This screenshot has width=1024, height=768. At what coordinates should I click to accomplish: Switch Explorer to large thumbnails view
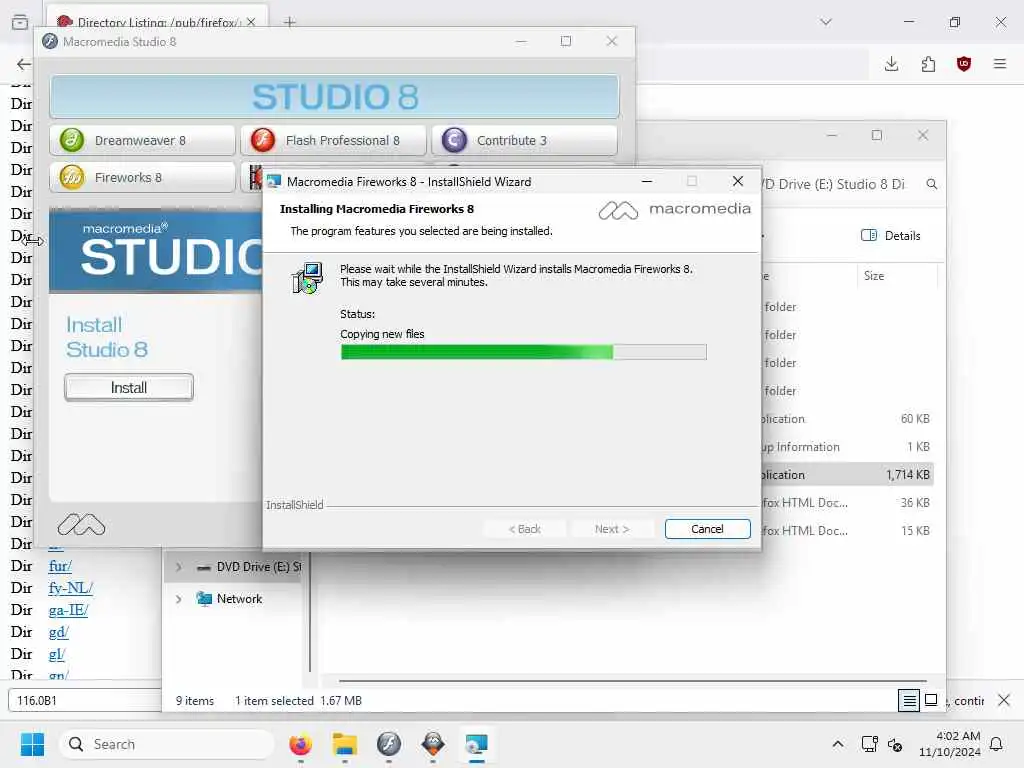(x=932, y=700)
